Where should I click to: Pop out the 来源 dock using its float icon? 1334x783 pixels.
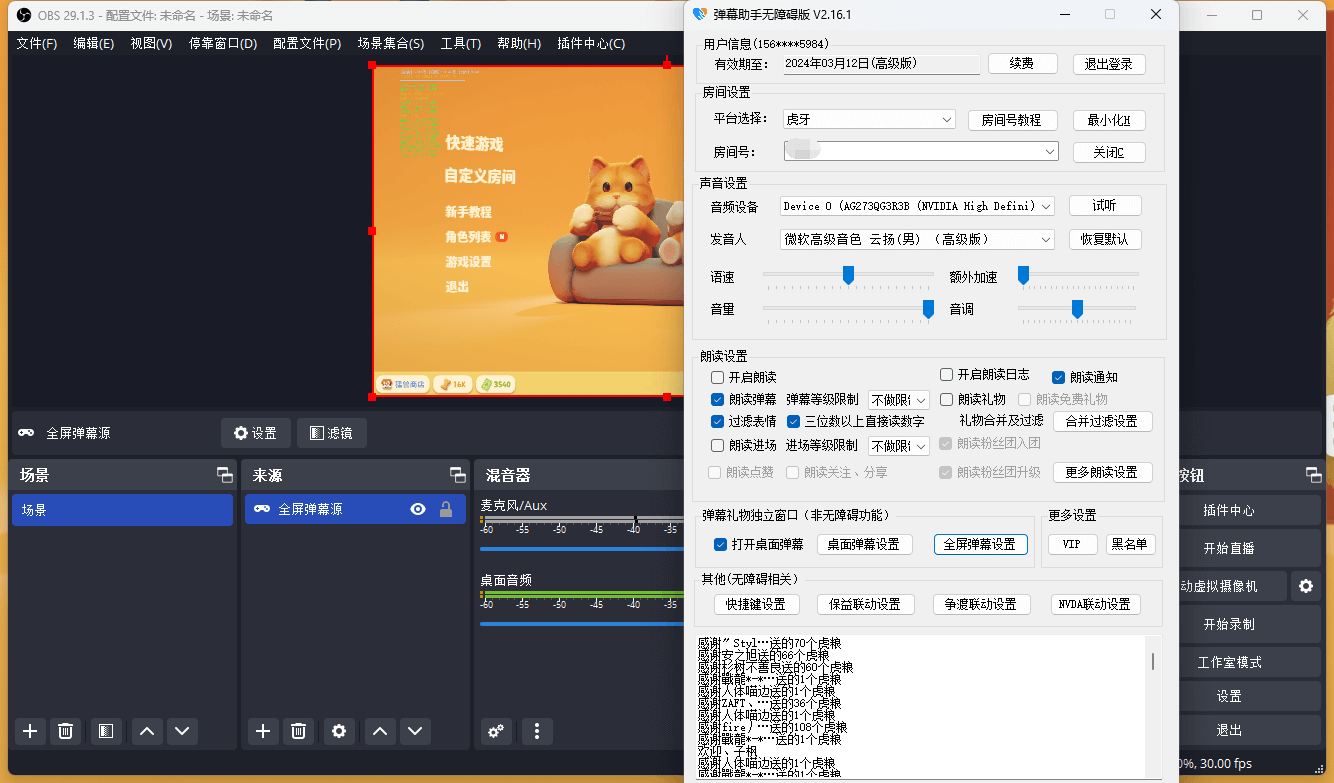click(x=457, y=475)
